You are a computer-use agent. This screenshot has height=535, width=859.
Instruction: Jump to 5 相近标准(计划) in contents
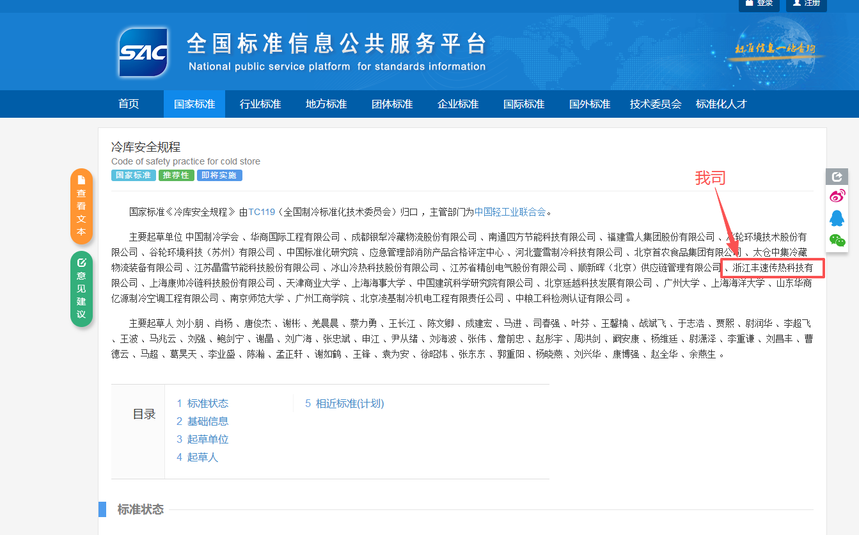(345, 404)
